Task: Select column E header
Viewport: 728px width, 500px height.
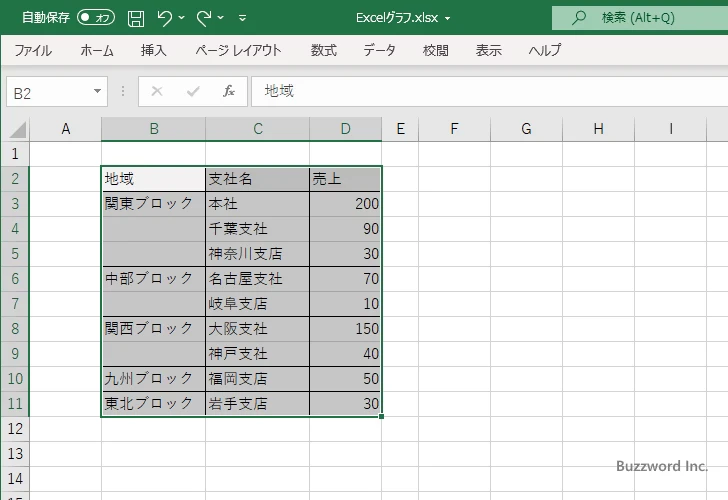Action: click(x=400, y=129)
